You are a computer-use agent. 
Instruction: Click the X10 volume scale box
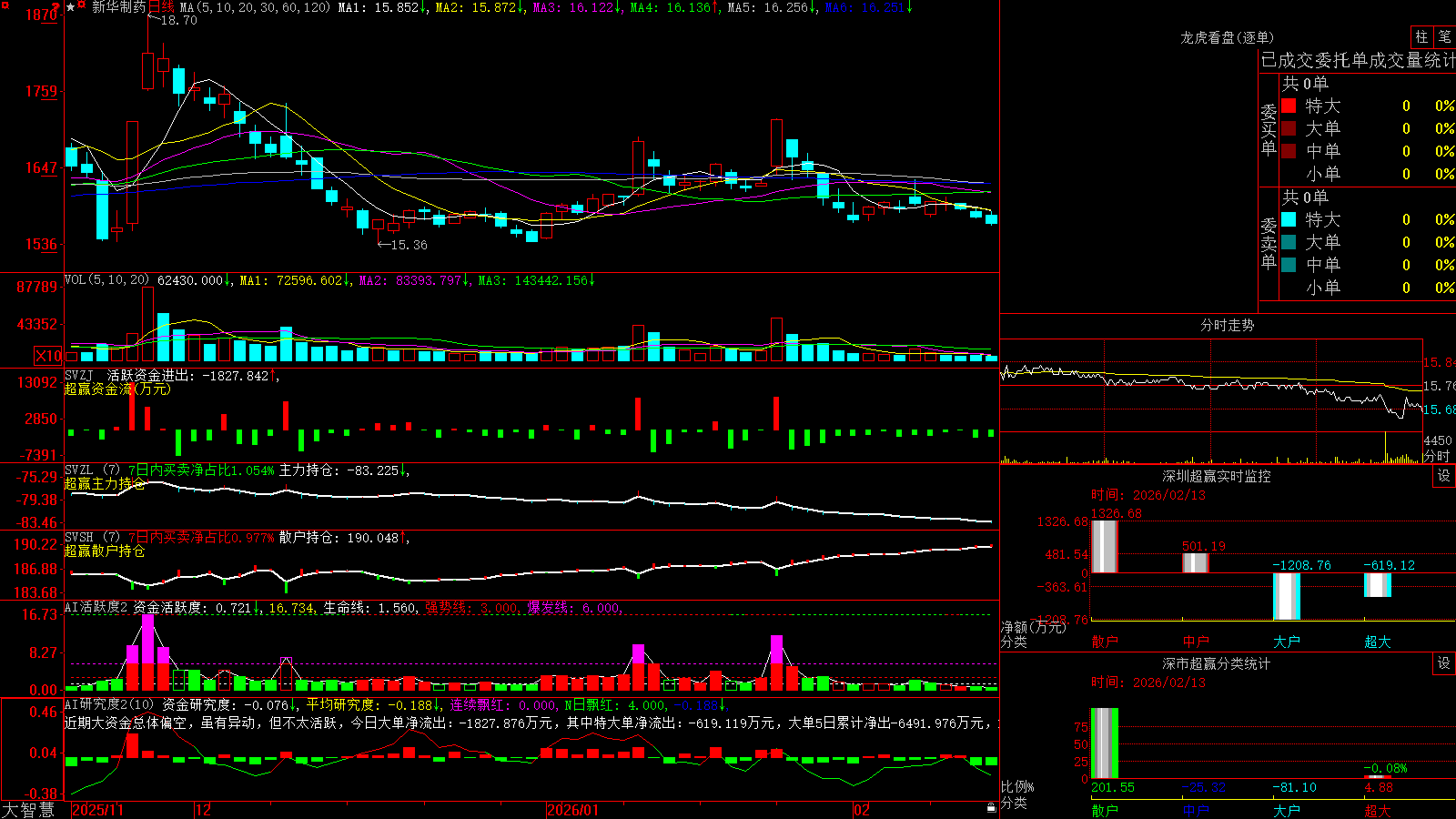point(48,356)
